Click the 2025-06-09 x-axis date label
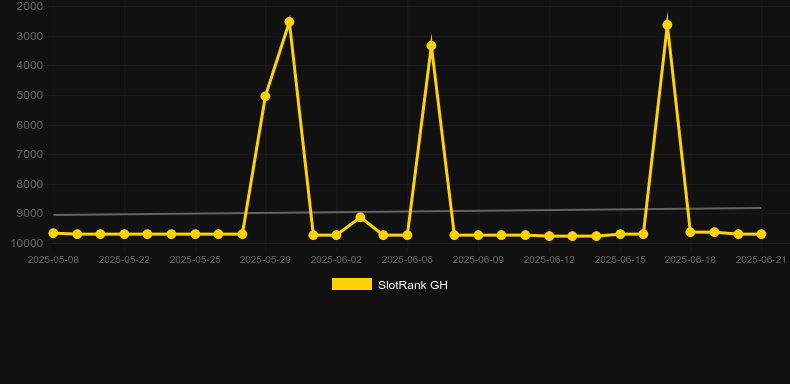 (x=478, y=260)
